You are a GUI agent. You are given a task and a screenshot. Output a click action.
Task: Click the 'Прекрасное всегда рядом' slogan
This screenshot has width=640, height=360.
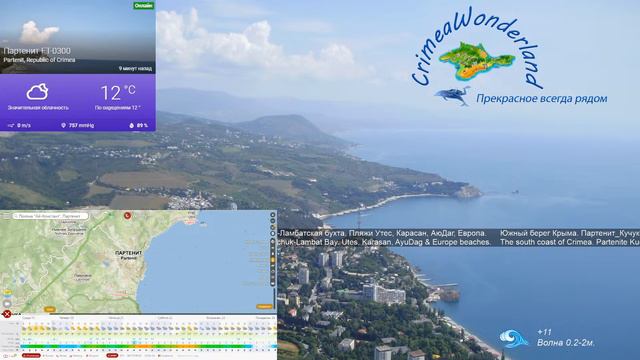pyautogui.click(x=541, y=98)
